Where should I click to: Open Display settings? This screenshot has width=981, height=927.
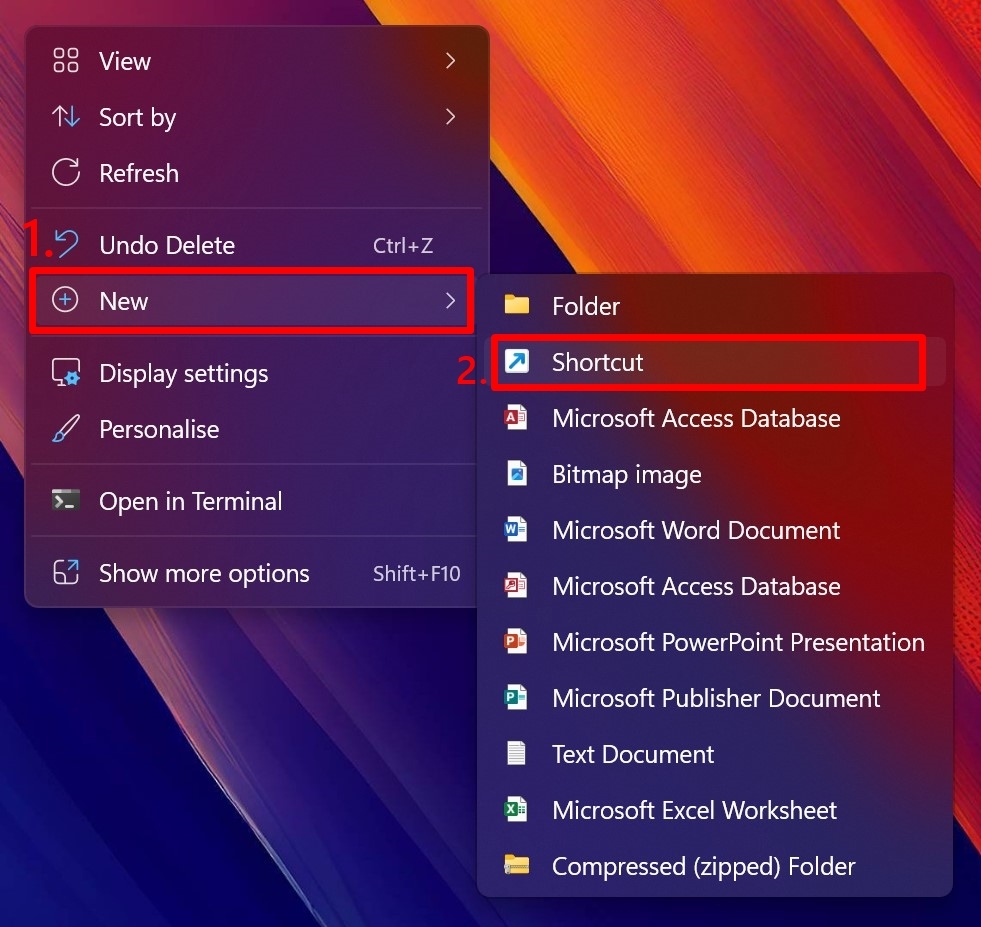point(183,373)
